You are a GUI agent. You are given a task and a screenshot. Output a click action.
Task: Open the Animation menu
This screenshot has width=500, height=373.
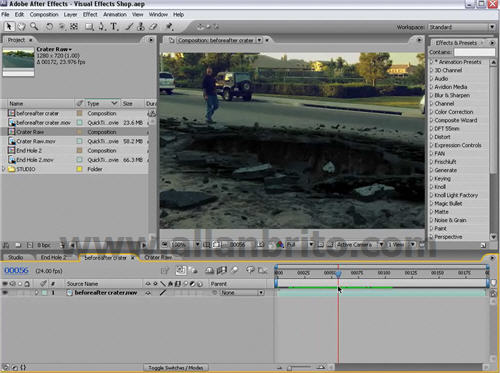coord(115,14)
